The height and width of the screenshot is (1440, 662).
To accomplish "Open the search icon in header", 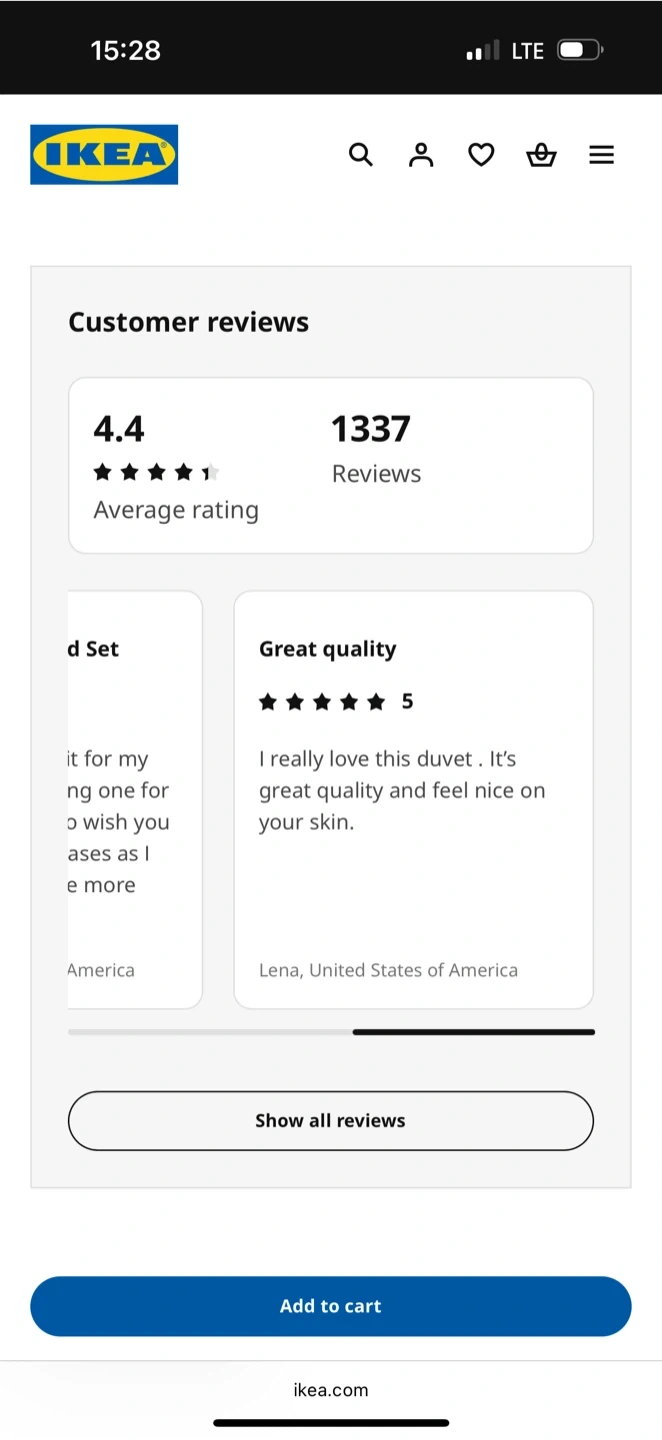I will 361,155.
